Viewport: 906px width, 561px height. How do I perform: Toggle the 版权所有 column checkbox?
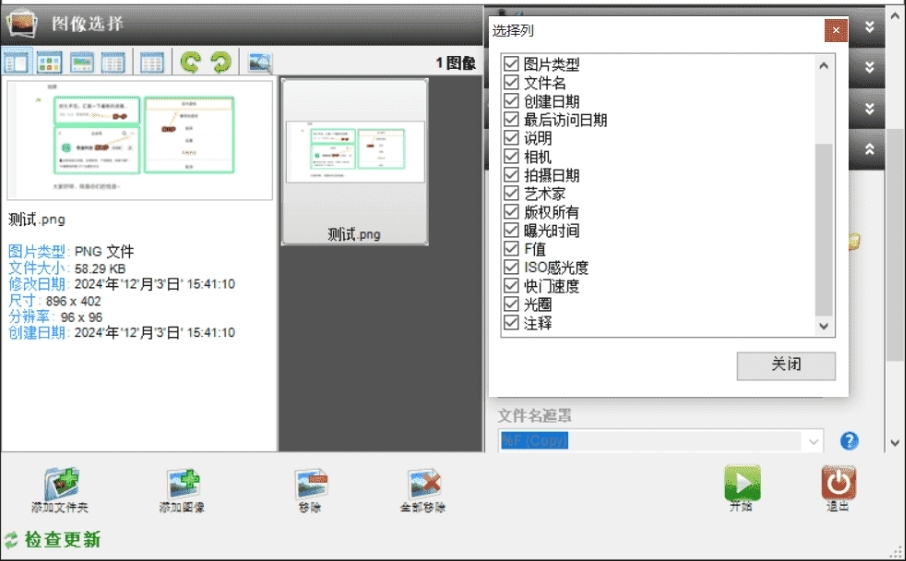(x=511, y=211)
